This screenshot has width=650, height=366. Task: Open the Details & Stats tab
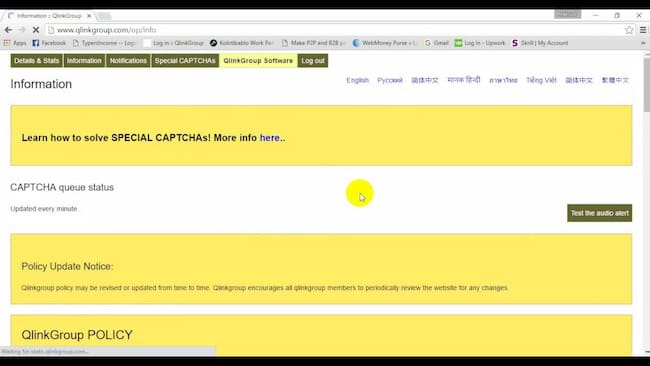click(36, 61)
